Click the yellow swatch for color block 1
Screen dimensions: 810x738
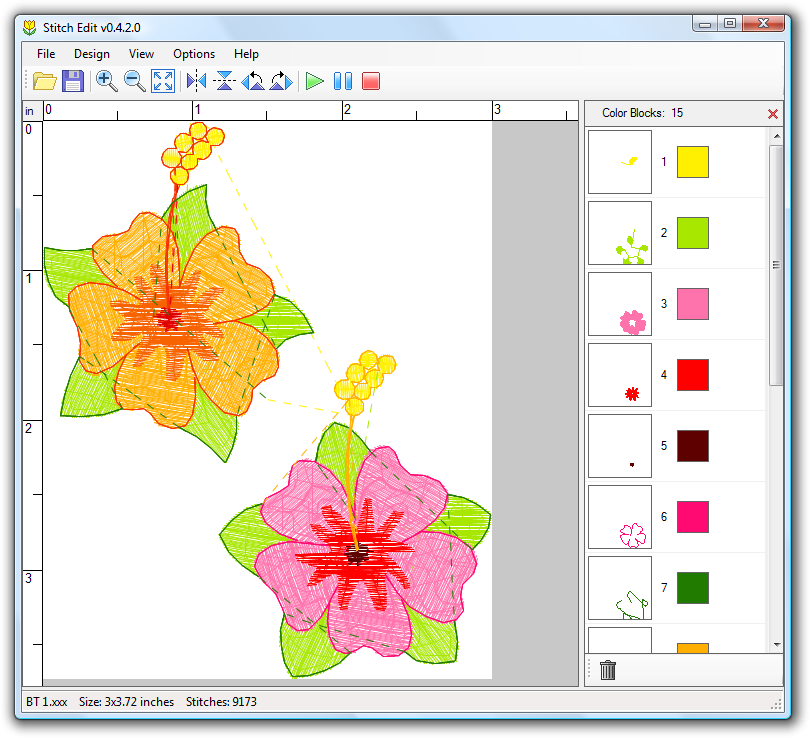click(692, 162)
